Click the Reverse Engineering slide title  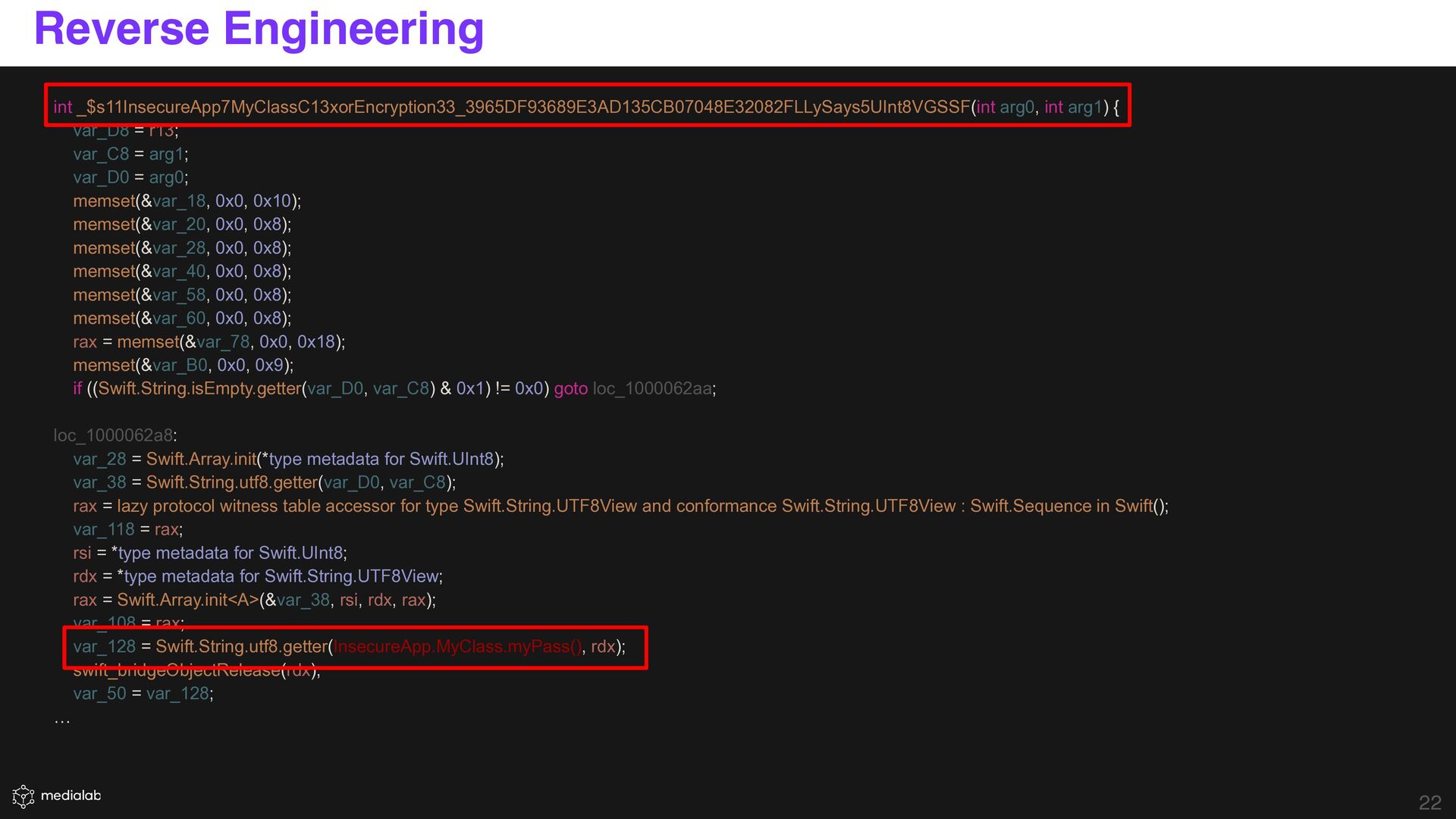[259, 29]
